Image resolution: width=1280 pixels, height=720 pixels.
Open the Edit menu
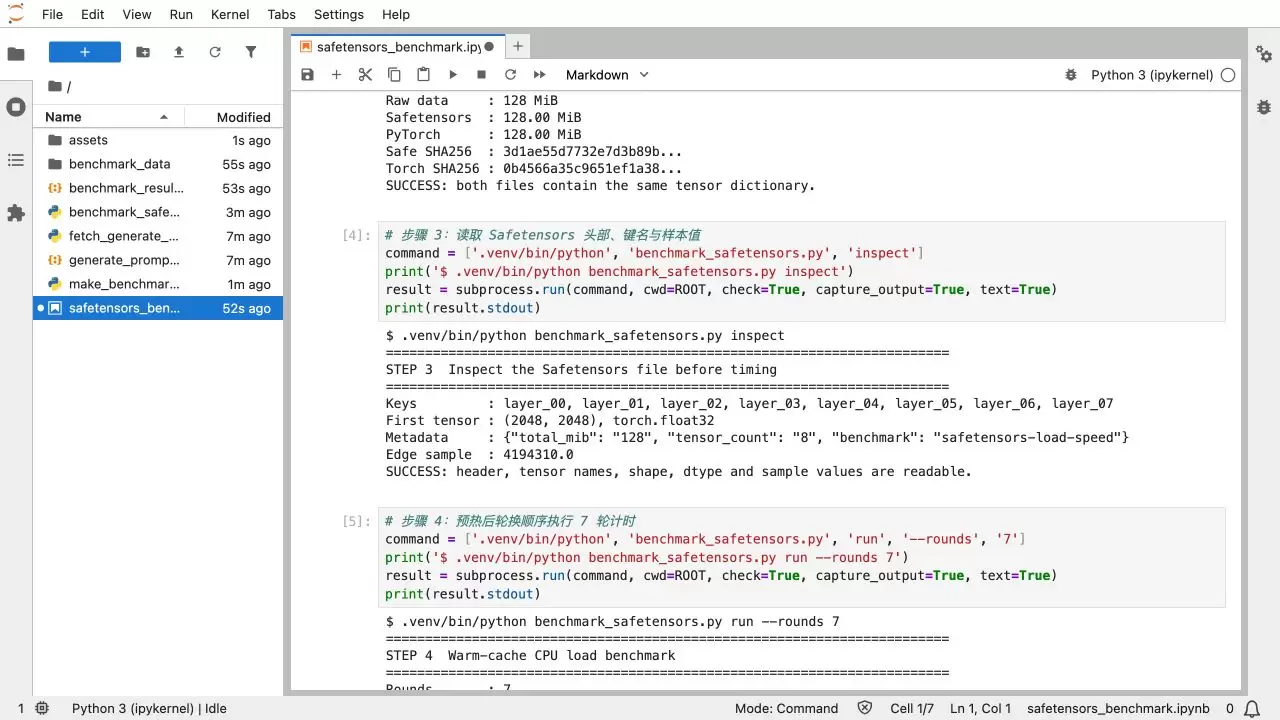click(92, 14)
